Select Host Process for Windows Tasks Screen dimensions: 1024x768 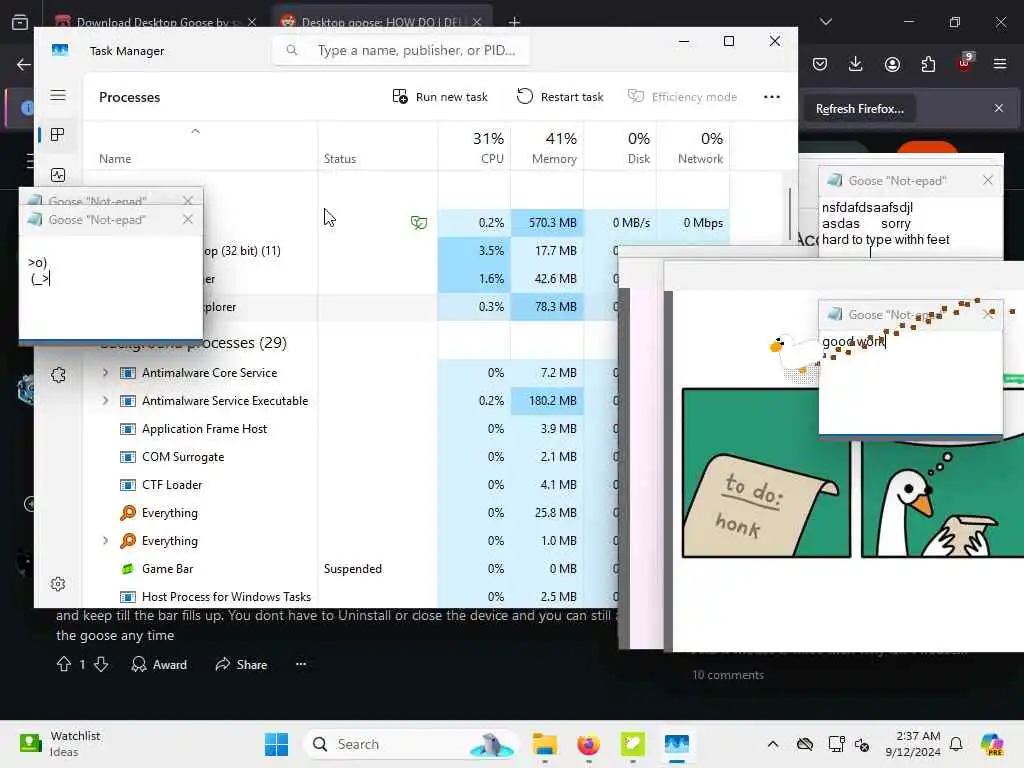(x=226, y=597)
